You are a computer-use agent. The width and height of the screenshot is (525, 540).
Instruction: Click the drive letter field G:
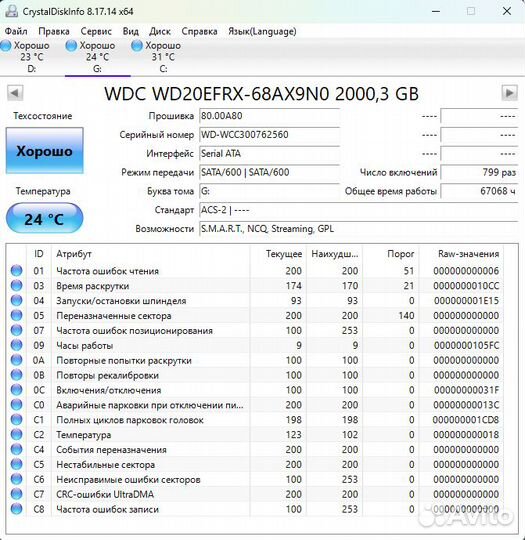pos(269,191)
